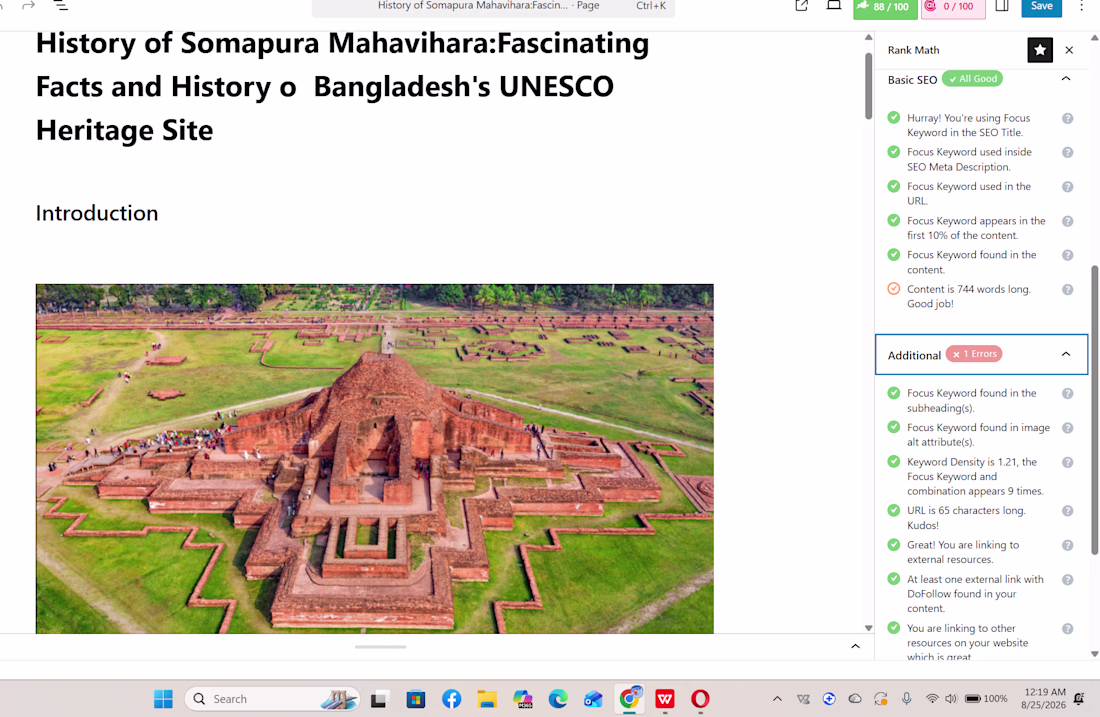
Task: Open help for image alt attribute check
Action: (1067, 428)
